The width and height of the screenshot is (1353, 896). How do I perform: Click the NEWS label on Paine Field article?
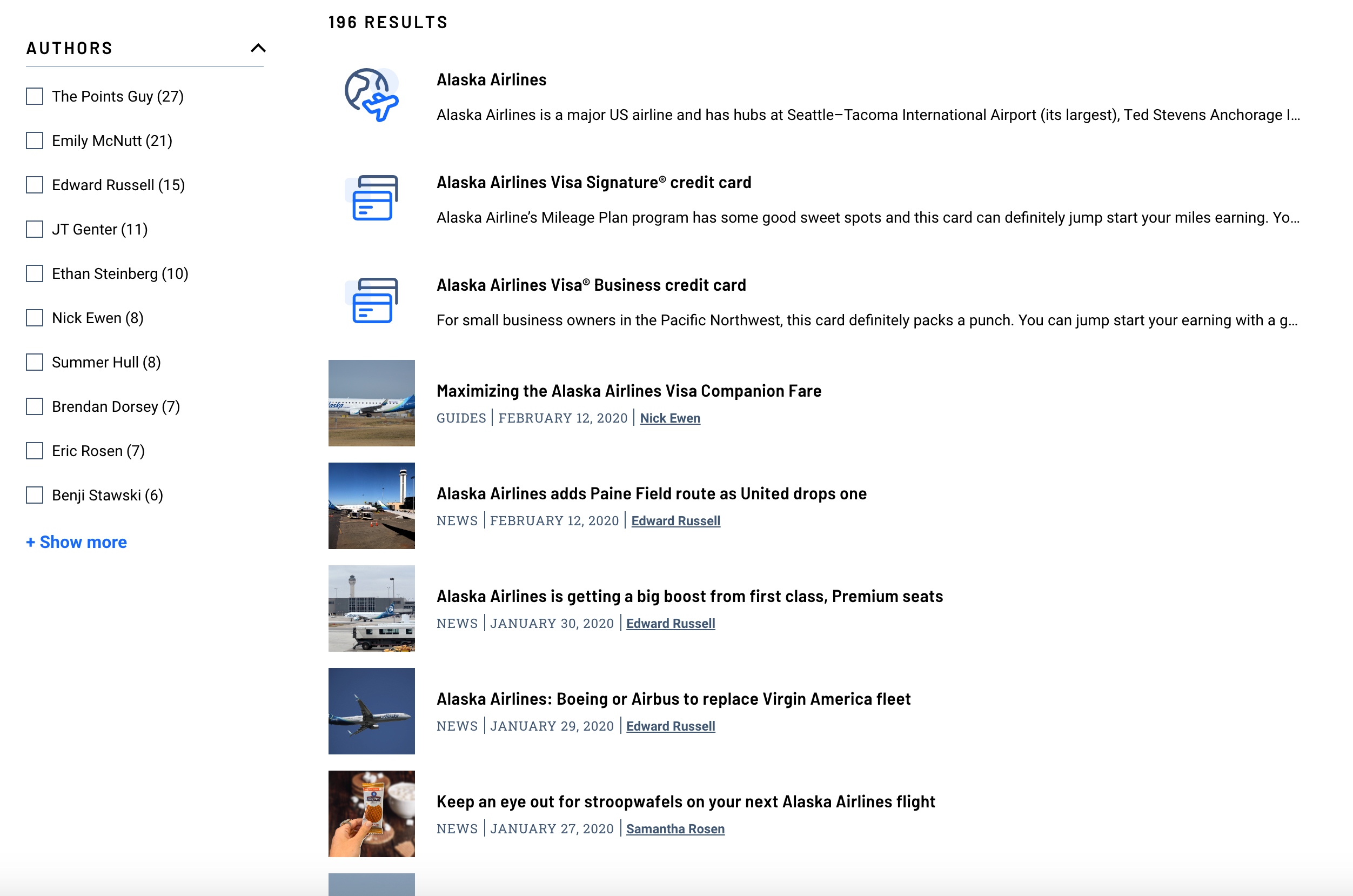(457, 520)
